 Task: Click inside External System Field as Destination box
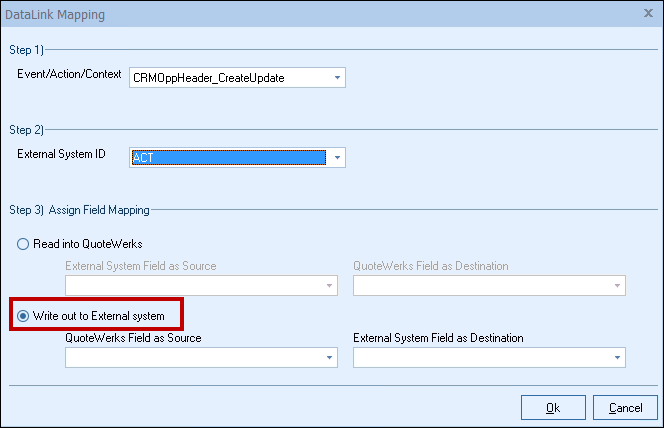coord(481,357)
